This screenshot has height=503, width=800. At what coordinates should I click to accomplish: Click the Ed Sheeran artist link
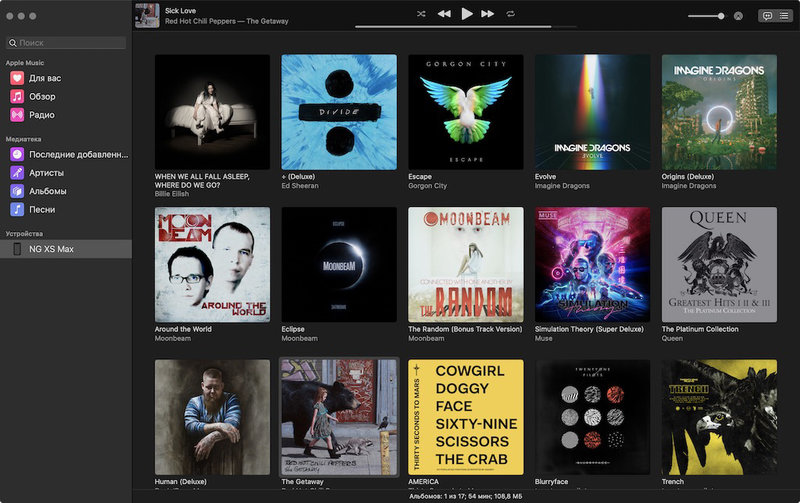(x=300, y=186)
